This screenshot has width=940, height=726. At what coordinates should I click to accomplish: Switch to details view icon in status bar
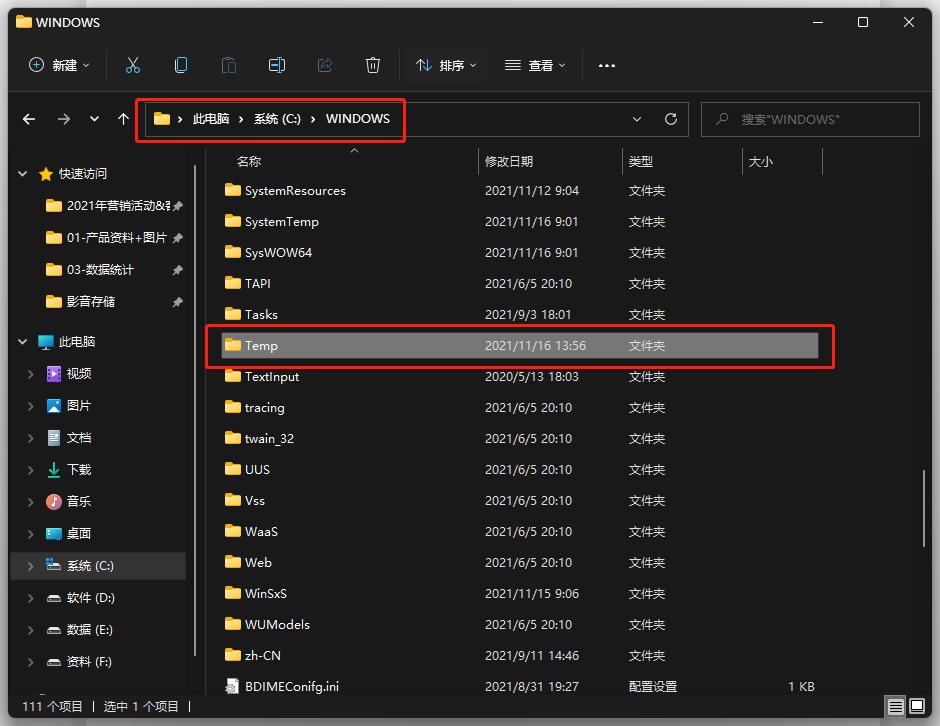(893, 707)
